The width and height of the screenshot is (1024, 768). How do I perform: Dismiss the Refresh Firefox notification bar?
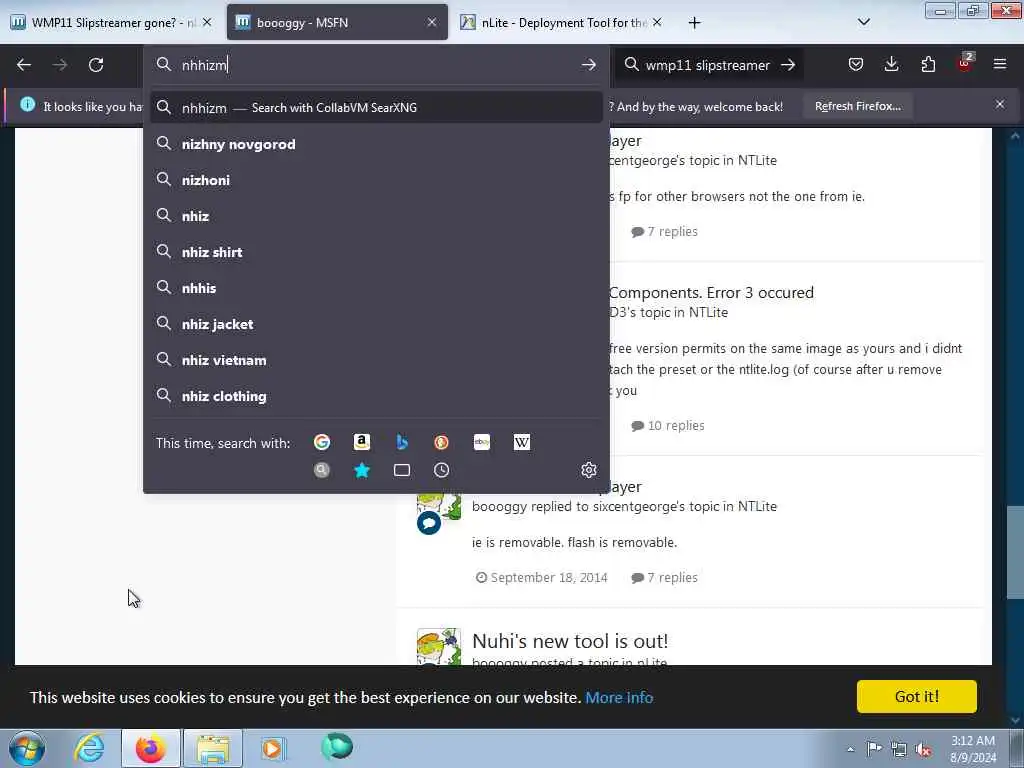[1000, 104]
